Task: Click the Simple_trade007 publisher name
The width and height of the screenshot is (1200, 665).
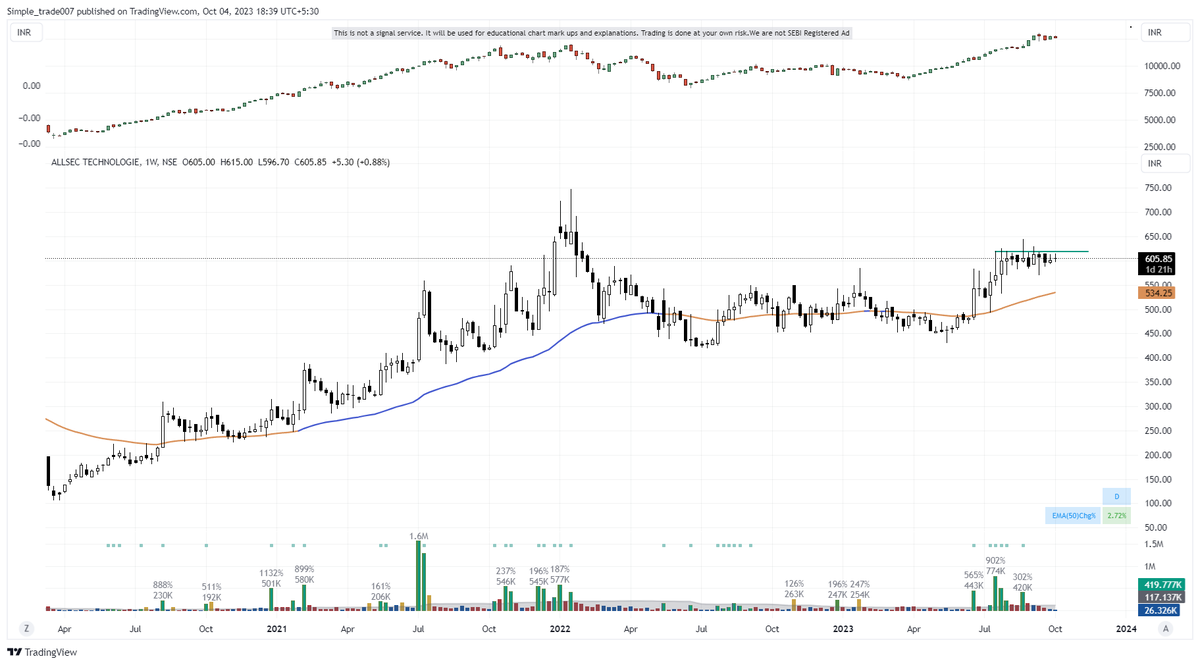Action: (42, 11)
